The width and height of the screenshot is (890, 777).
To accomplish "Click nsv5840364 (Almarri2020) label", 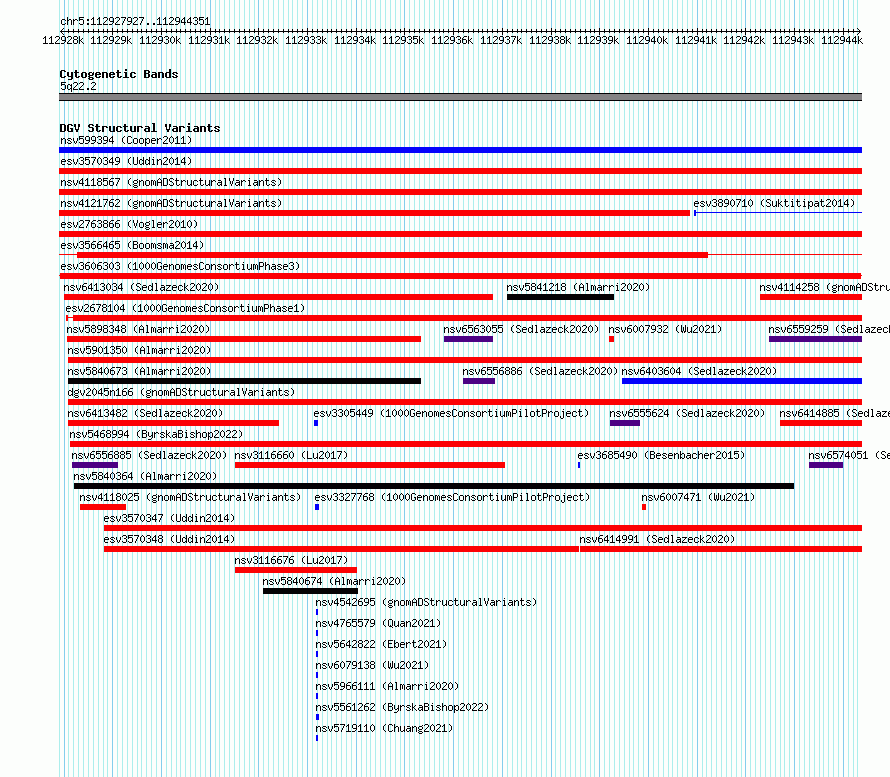I will (145, 476).
